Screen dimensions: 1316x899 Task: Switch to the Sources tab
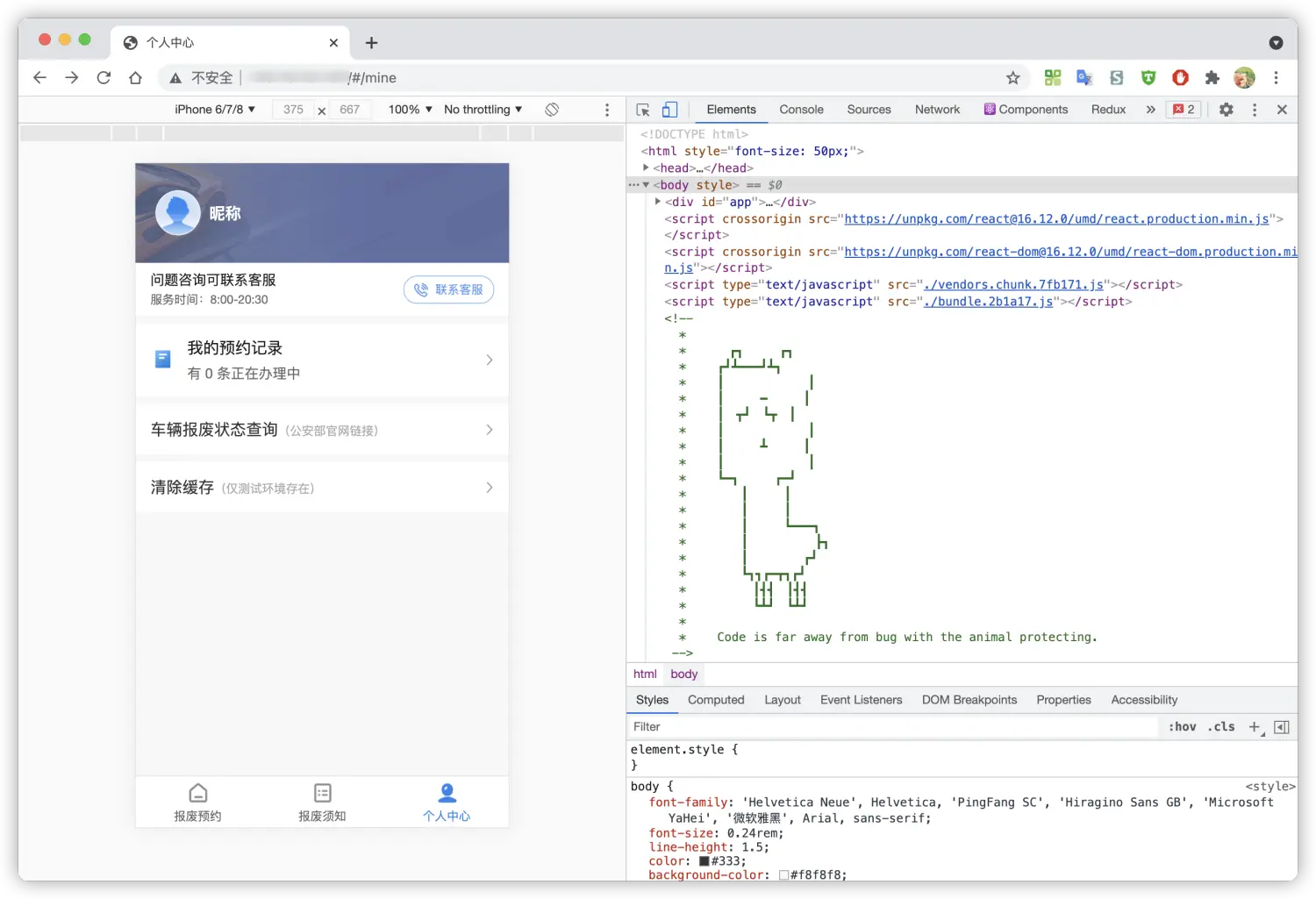(869, 110)
